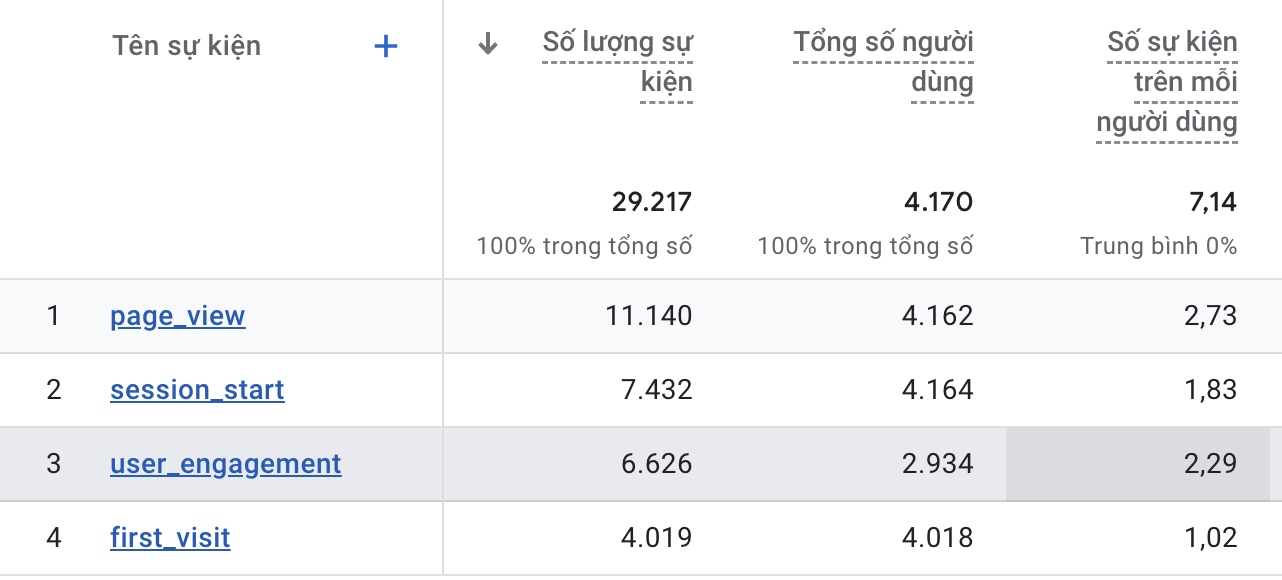Open the session_start event link
The height and width of the screenshot is (580, 1282).
[x=197, y=390]
